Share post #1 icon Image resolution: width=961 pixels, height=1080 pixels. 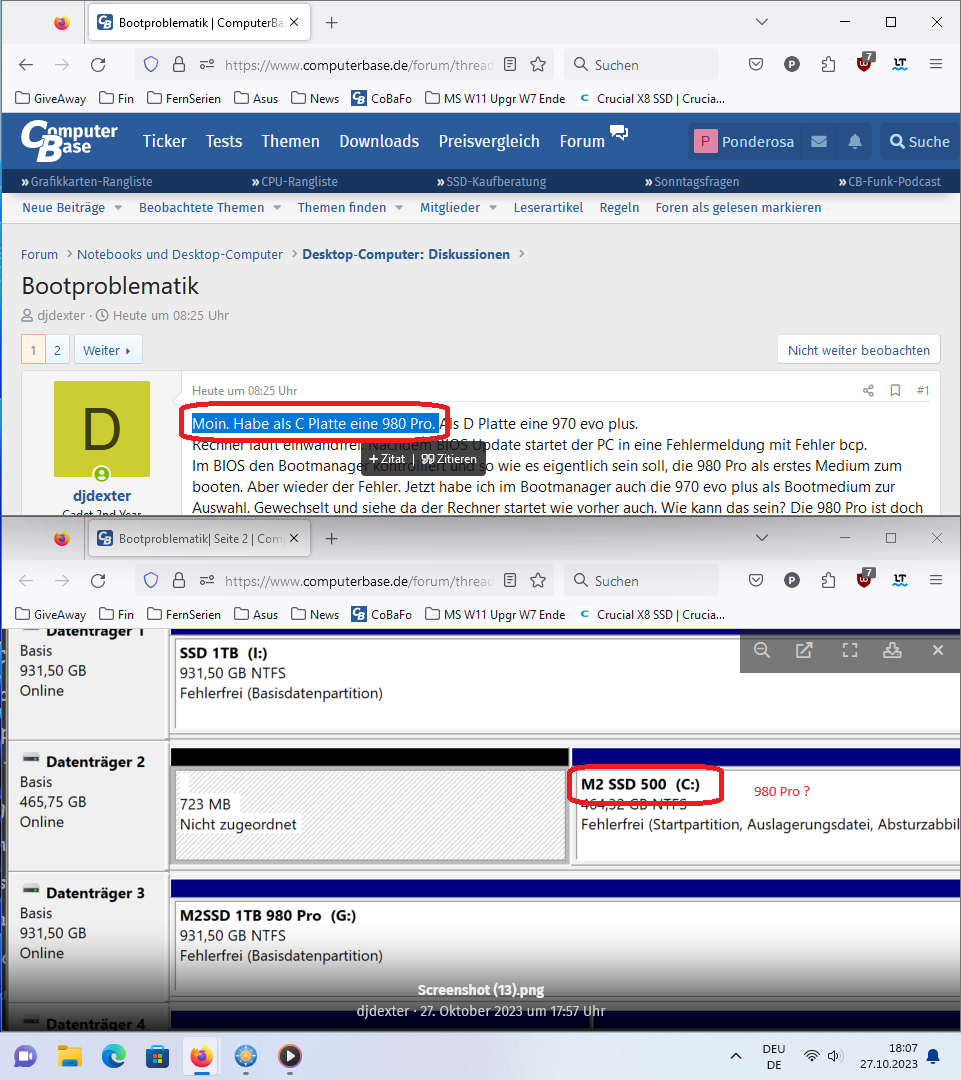(868, 391)
